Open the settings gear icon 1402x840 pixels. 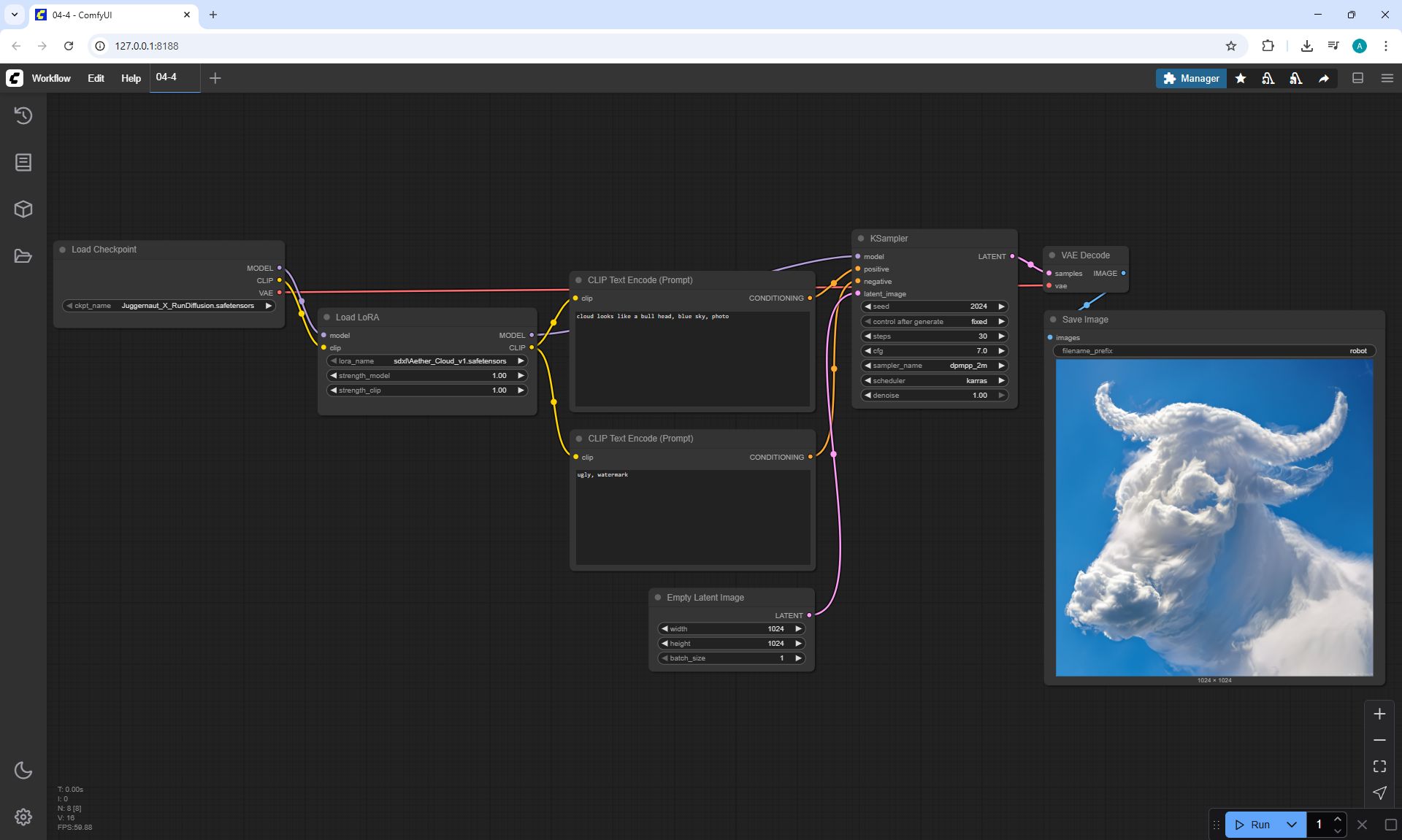[23, 817]
